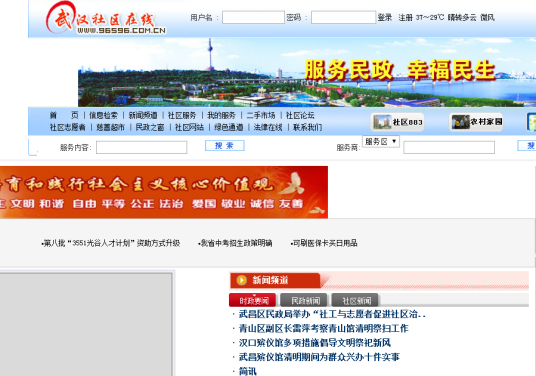The width and height of the screenshot is (536, 376).
Task: Select the 时政要闻 tab
Action: (253, 301)
